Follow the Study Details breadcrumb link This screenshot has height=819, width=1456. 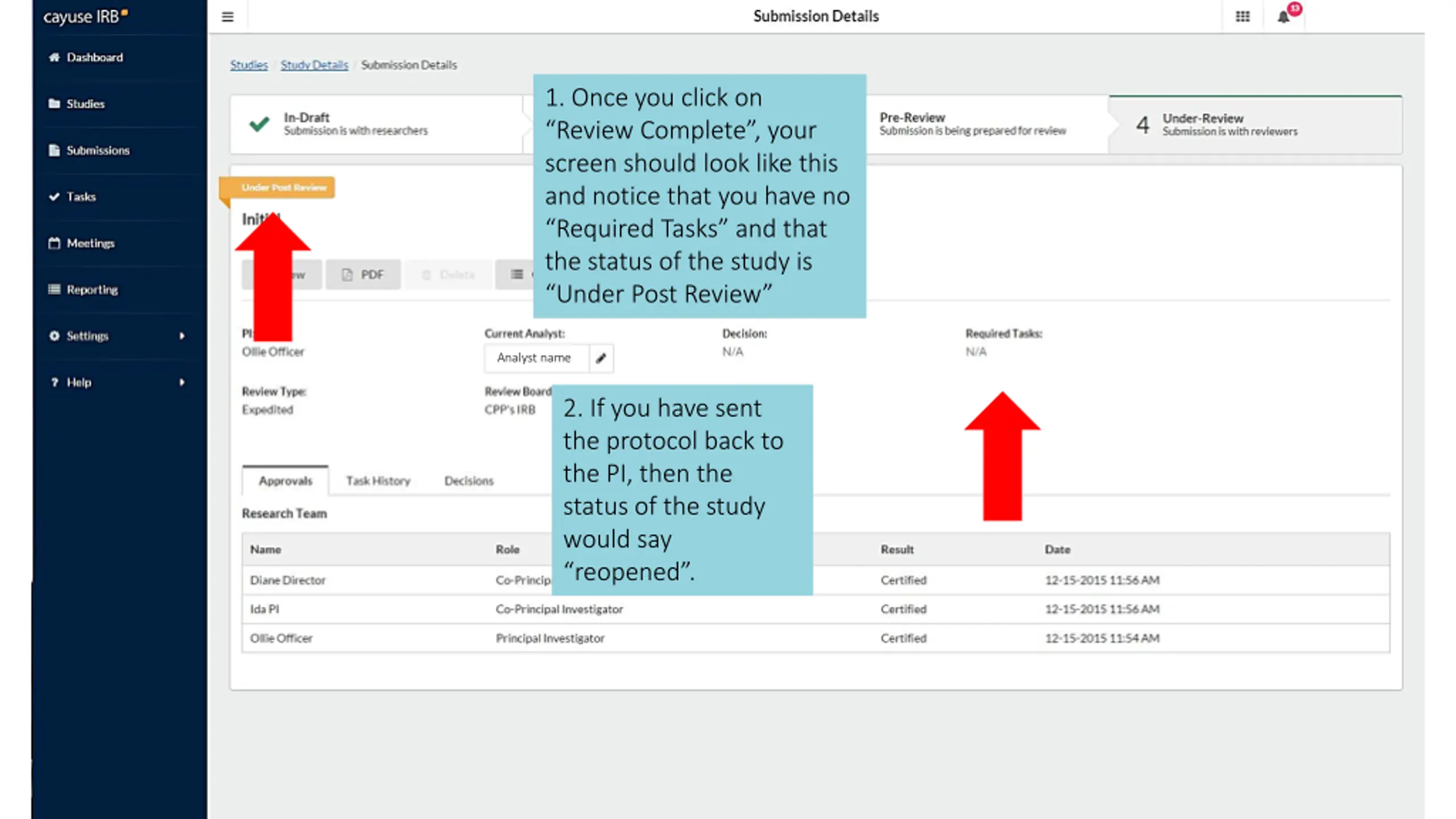tap(314, 65)
